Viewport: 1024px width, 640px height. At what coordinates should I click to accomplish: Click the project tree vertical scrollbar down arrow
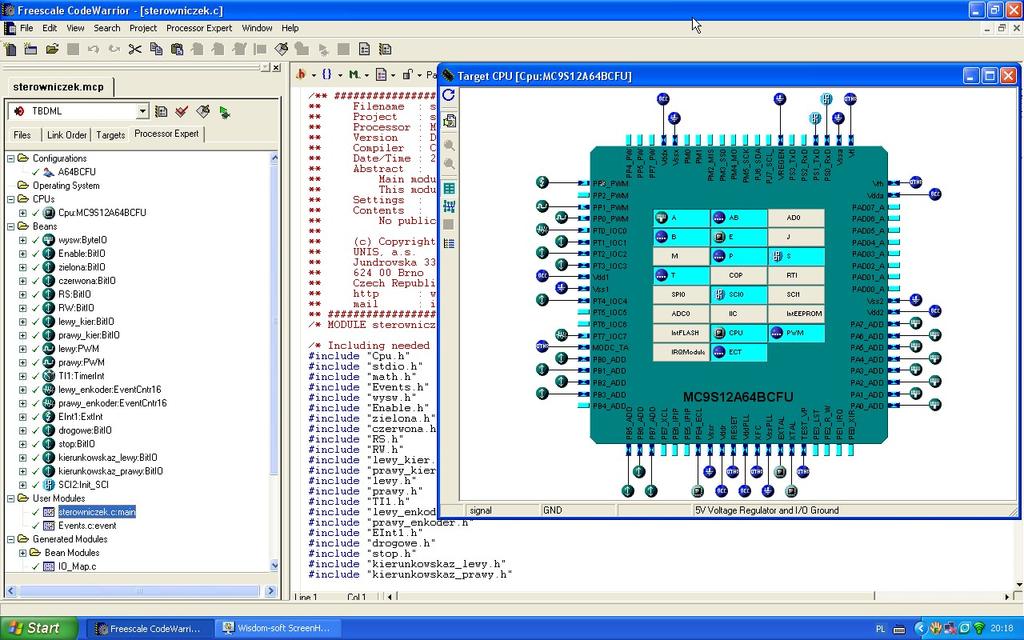(x=274, y=566)
